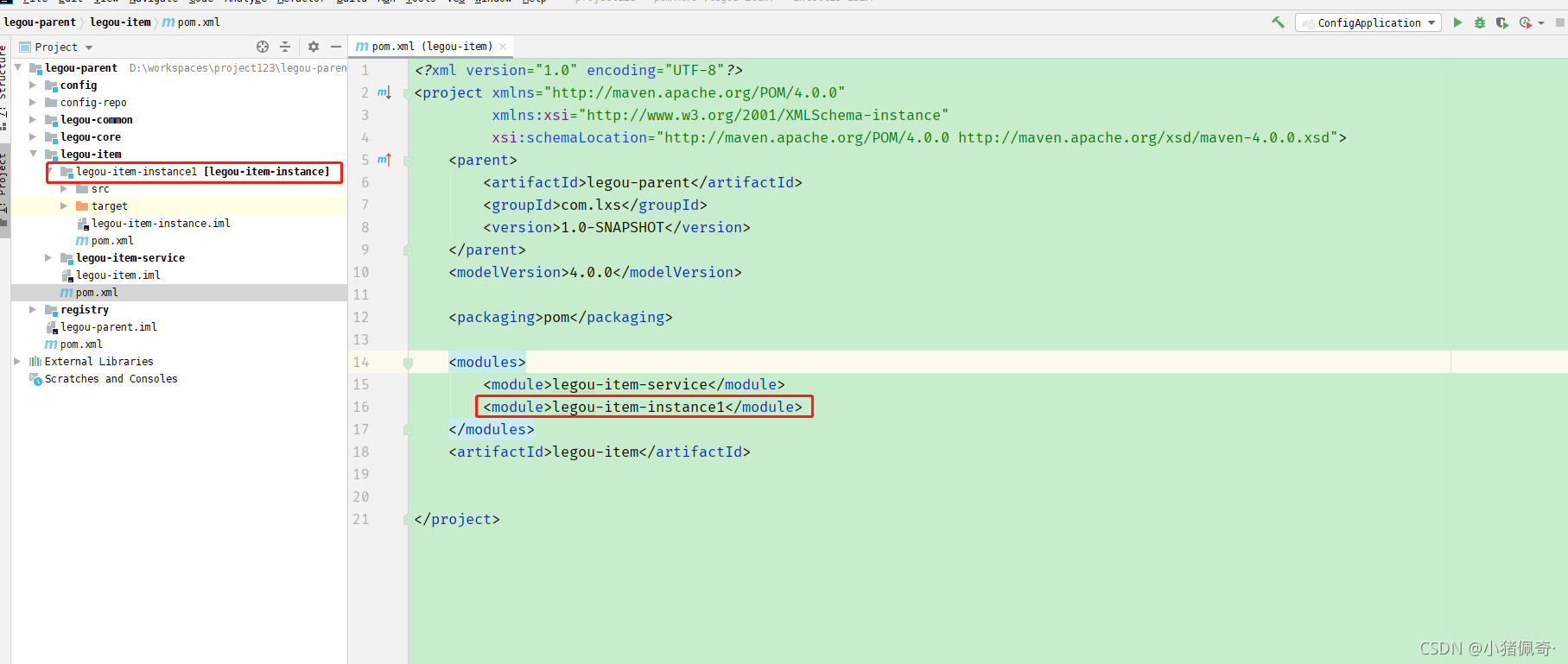Collapse the legou-item module
Viewport: 1568px width, 664px height.
click(33, 154)
